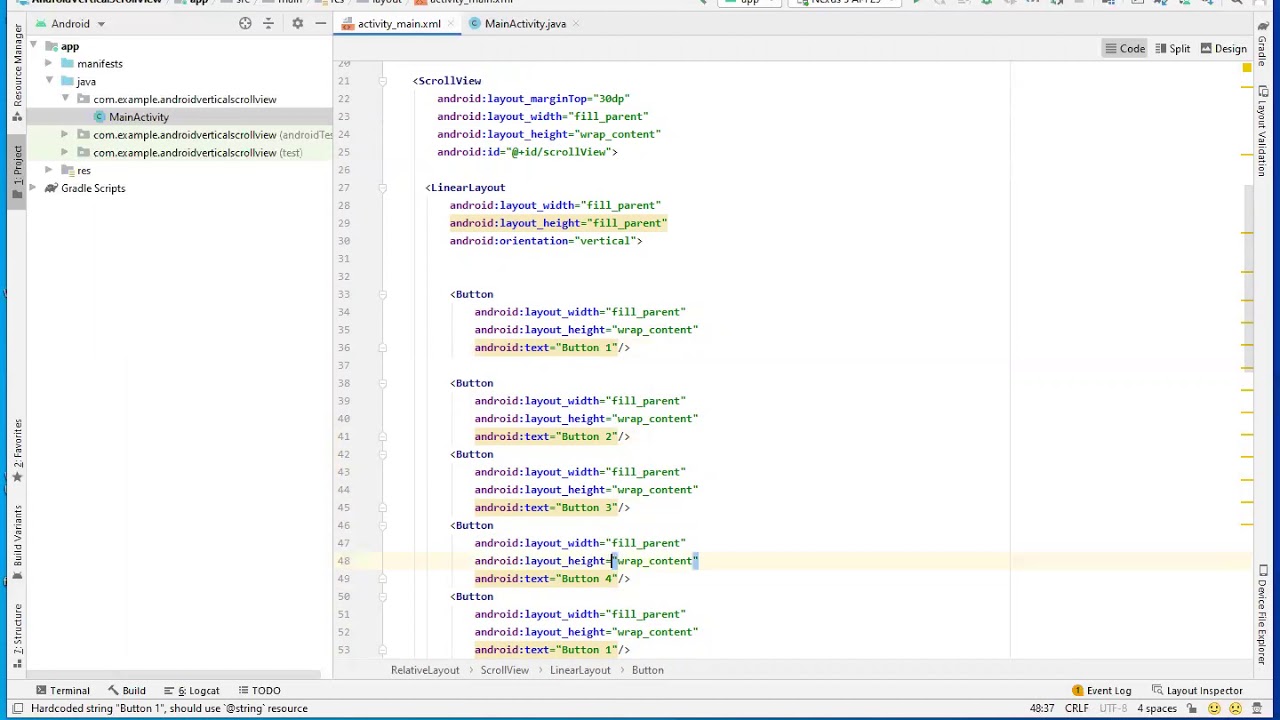Switch editor to Code view
Viewport: 1280px width, 720px height.
tap(1125, 49)
